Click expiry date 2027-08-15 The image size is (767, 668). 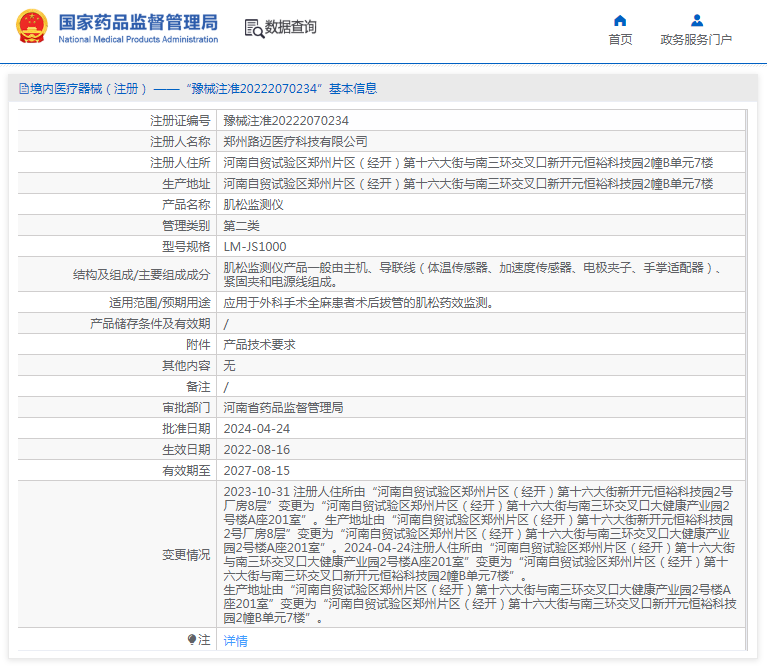tap(256, 471)
